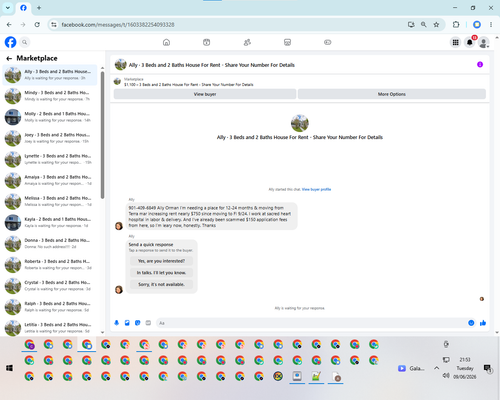Open the Gaming icon in top nav
The image size is (500, 400).
click(328, 42)
